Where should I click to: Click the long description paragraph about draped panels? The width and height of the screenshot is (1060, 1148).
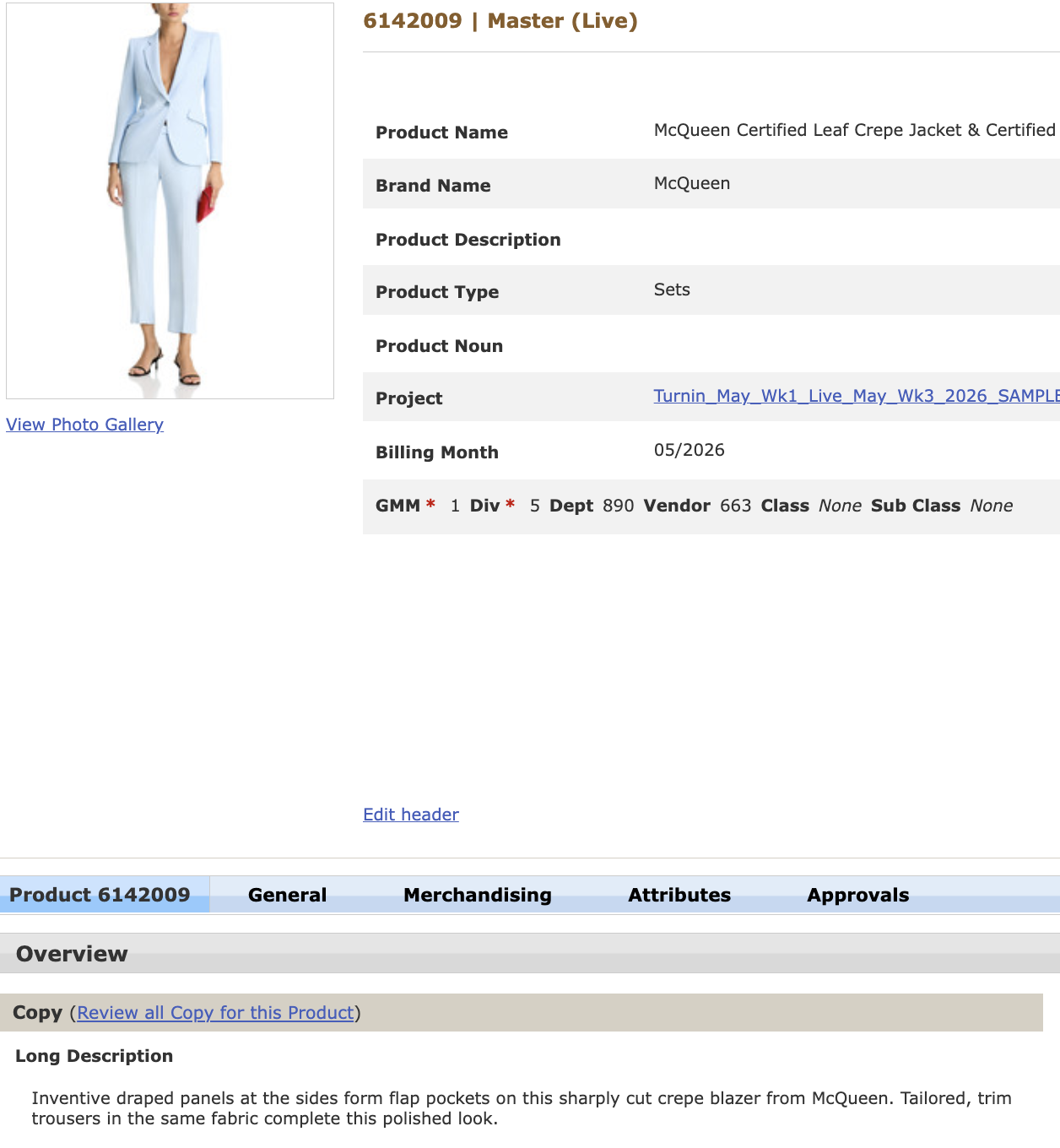point(522,1108)
